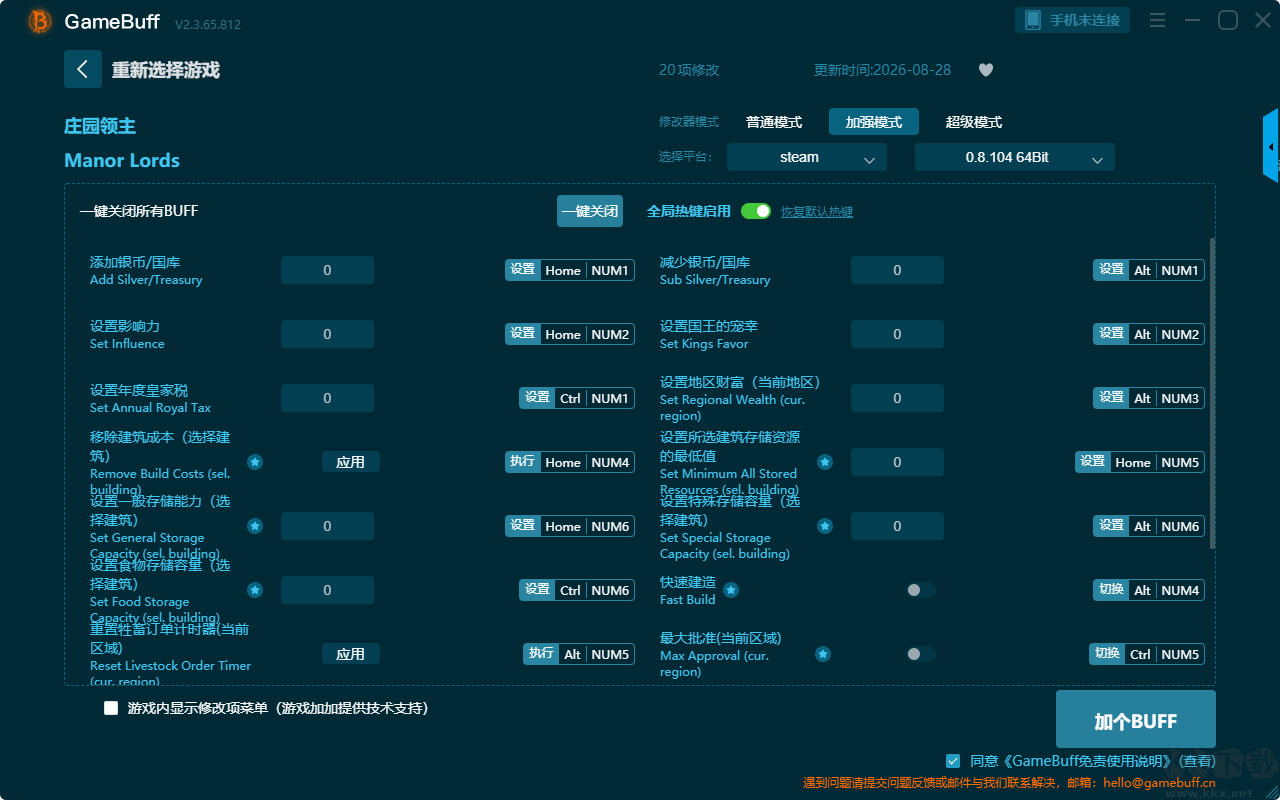Click 切换 for Max Approval
This screenshot has width=1280, height=800.
pyautogui.click(x=1107, y=654)
